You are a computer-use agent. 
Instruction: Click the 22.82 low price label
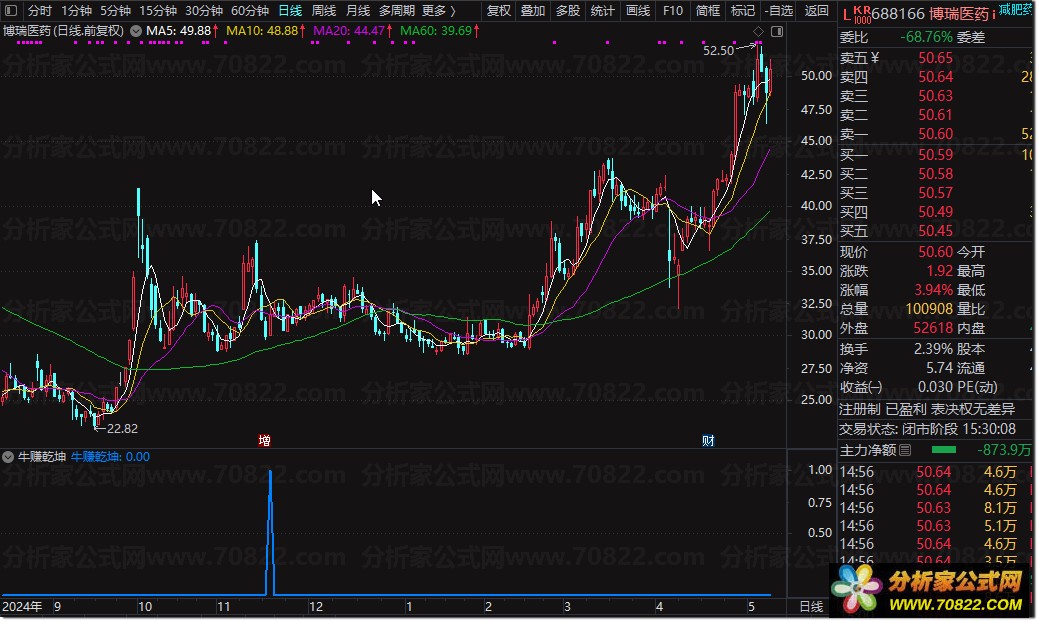coord(122,429)
